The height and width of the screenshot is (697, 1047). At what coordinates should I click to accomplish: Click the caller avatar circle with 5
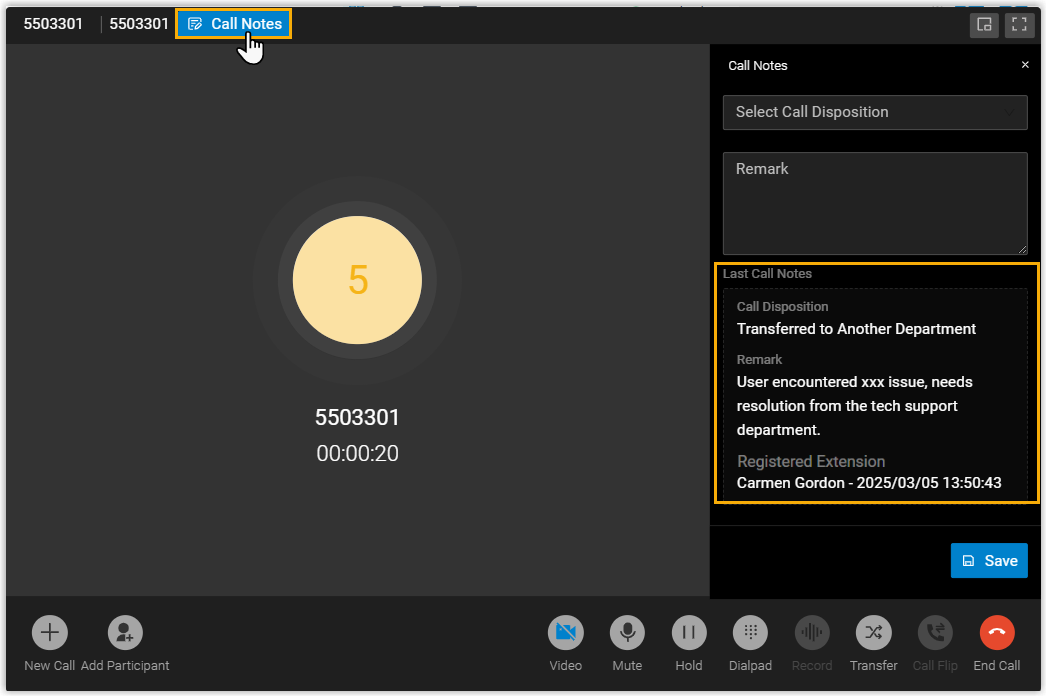357,280
